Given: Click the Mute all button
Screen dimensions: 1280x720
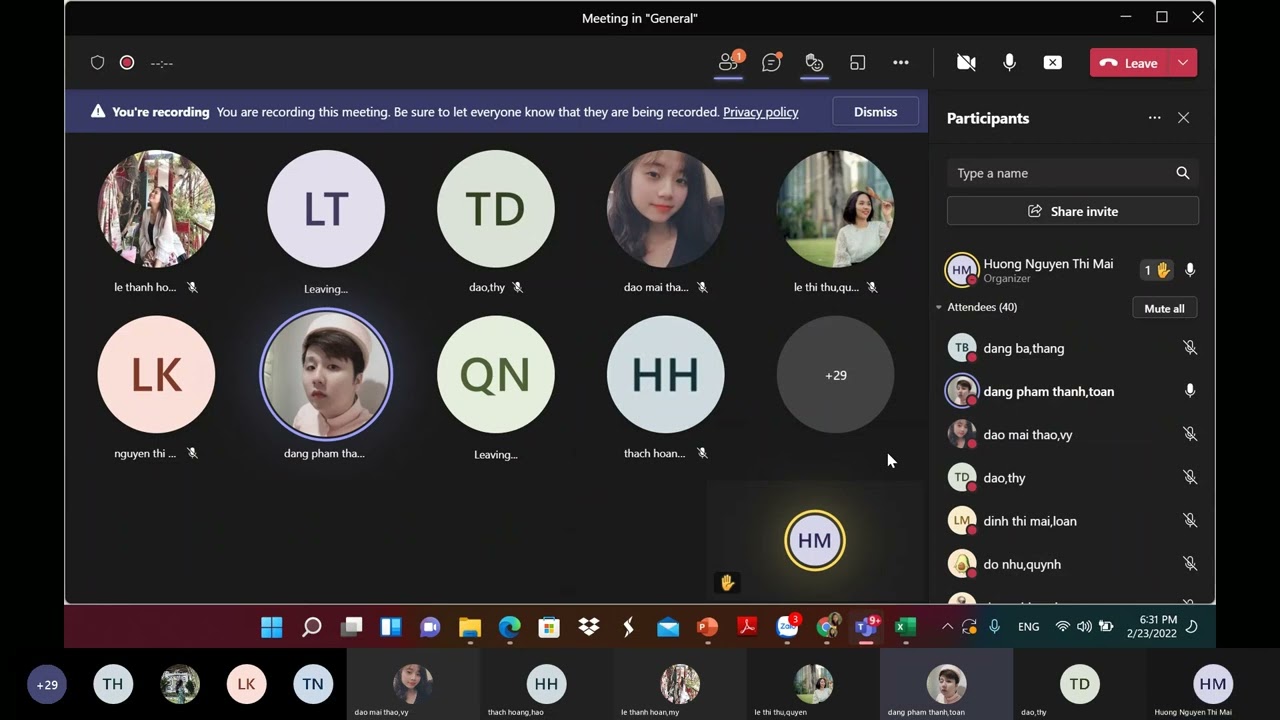Looking at the screenshot, I should point(1164,308).
